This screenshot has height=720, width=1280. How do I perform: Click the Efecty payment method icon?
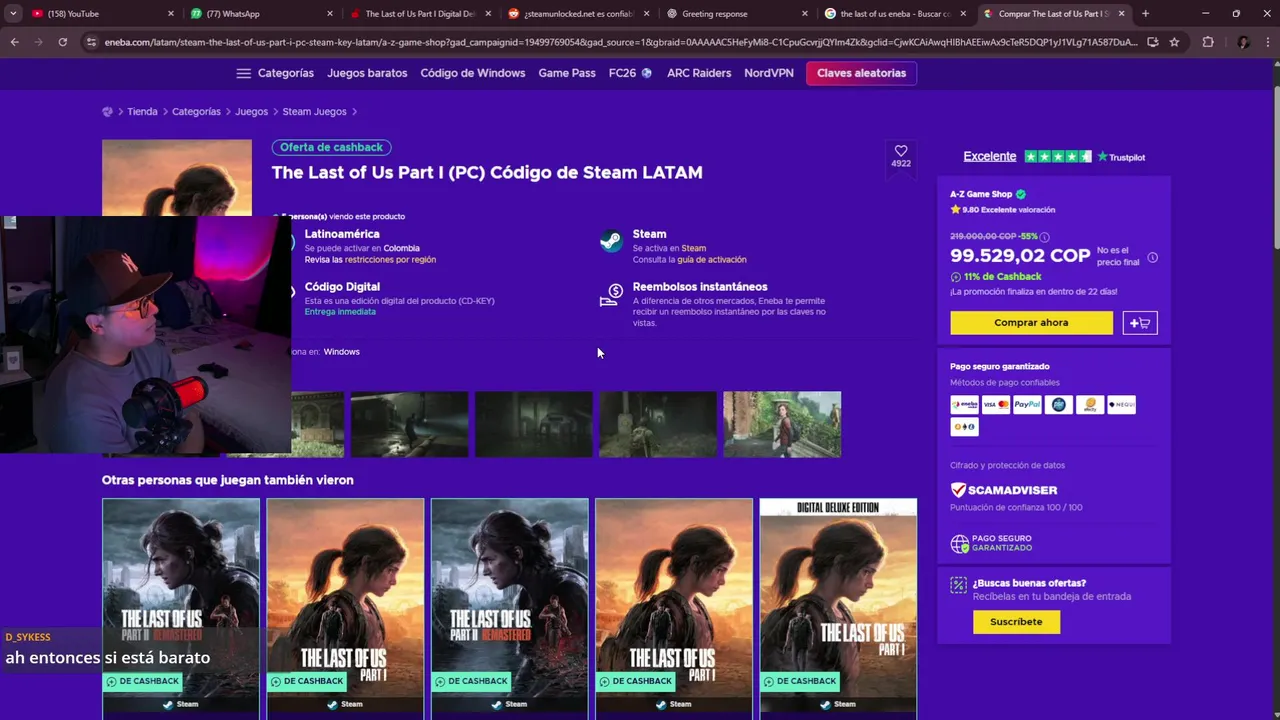tap(1090, 405)
